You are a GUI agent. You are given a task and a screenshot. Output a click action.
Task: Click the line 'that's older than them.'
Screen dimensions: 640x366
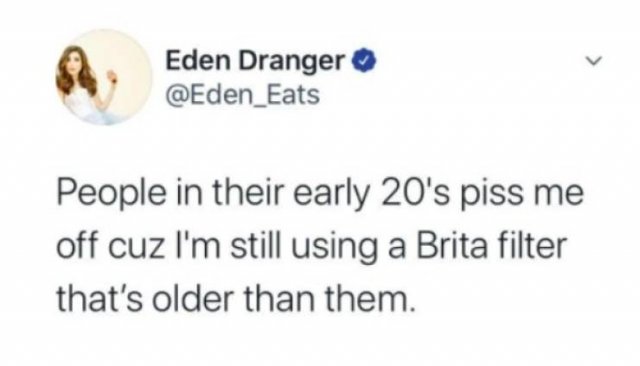236,298
